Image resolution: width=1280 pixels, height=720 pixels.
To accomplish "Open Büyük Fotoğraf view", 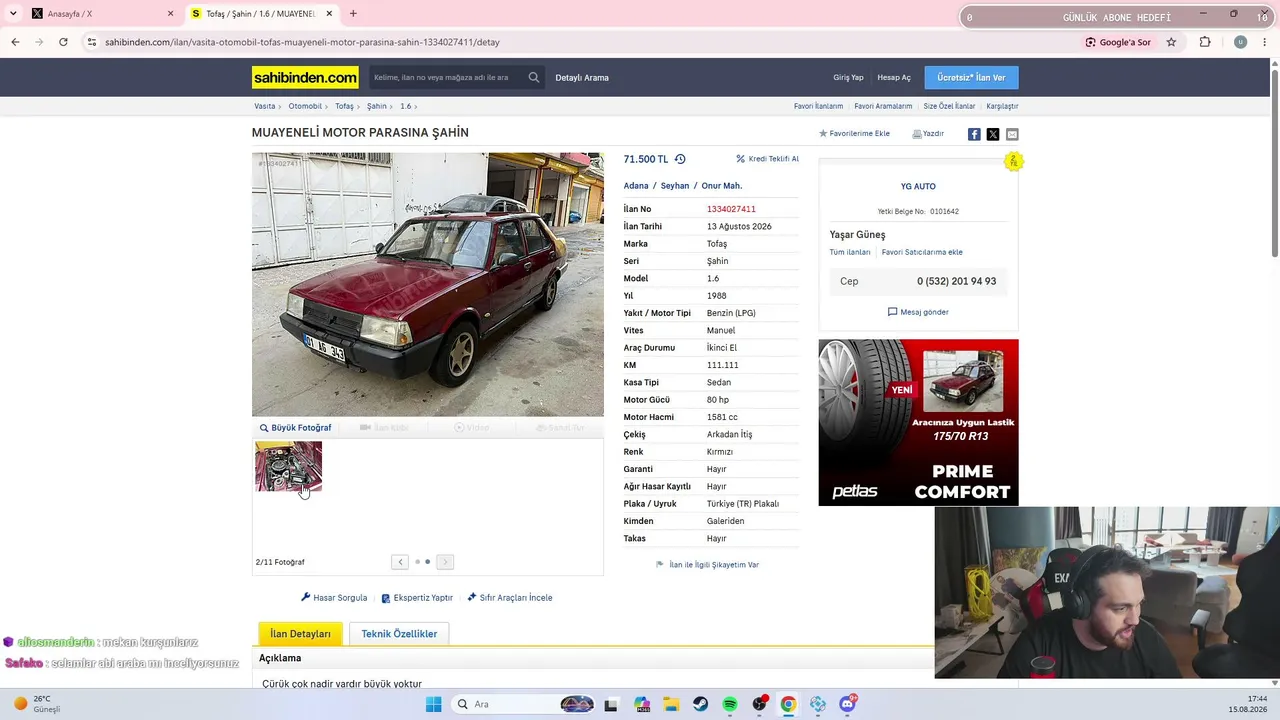I will (296, 428).
